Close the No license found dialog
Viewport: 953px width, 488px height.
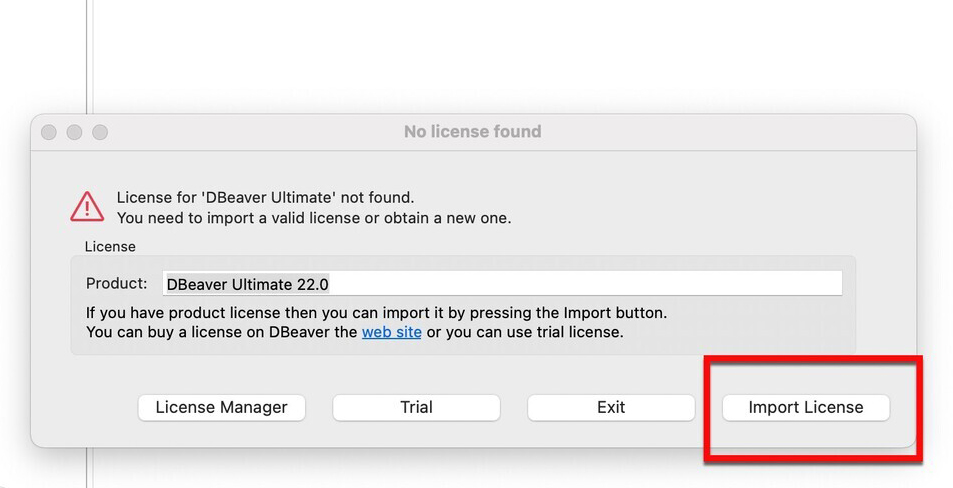click(x=49, y=132)
